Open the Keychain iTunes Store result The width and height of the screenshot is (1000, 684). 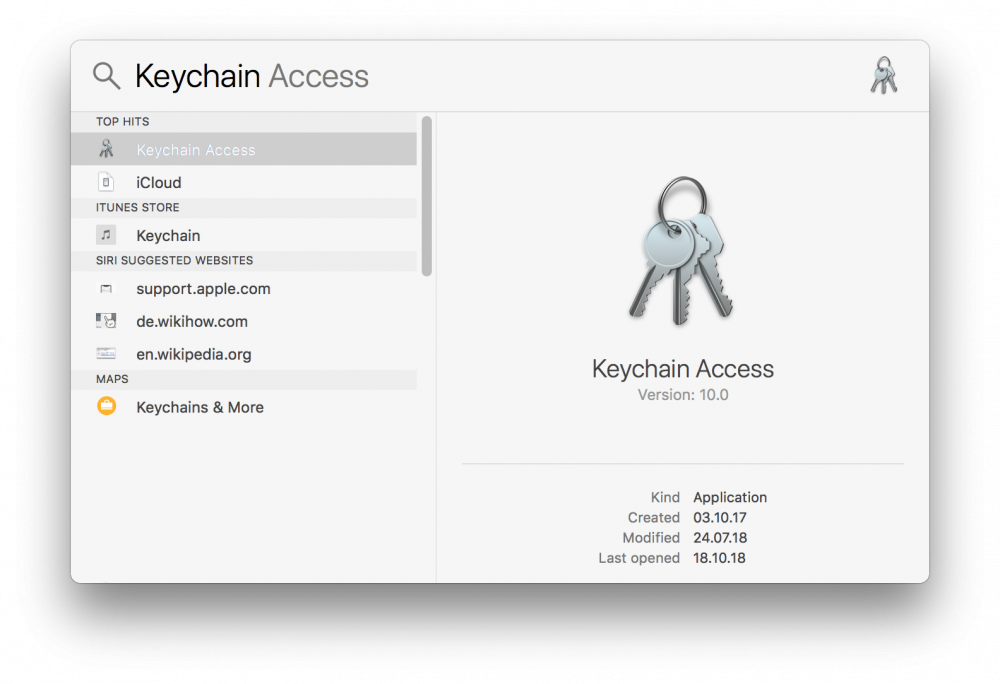244,235
